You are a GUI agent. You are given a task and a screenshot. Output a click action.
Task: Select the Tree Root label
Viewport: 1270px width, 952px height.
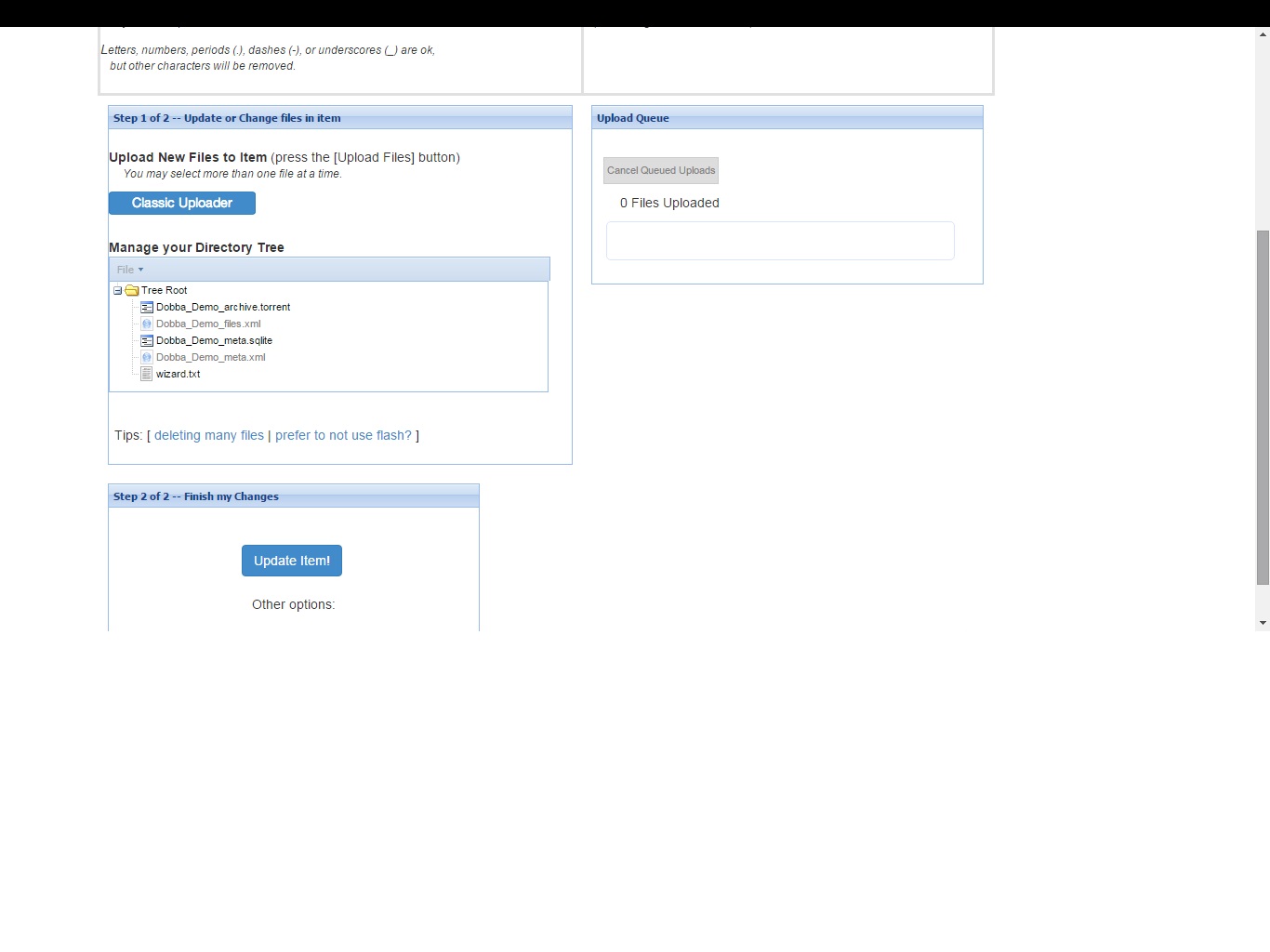(x=165, y=290)
